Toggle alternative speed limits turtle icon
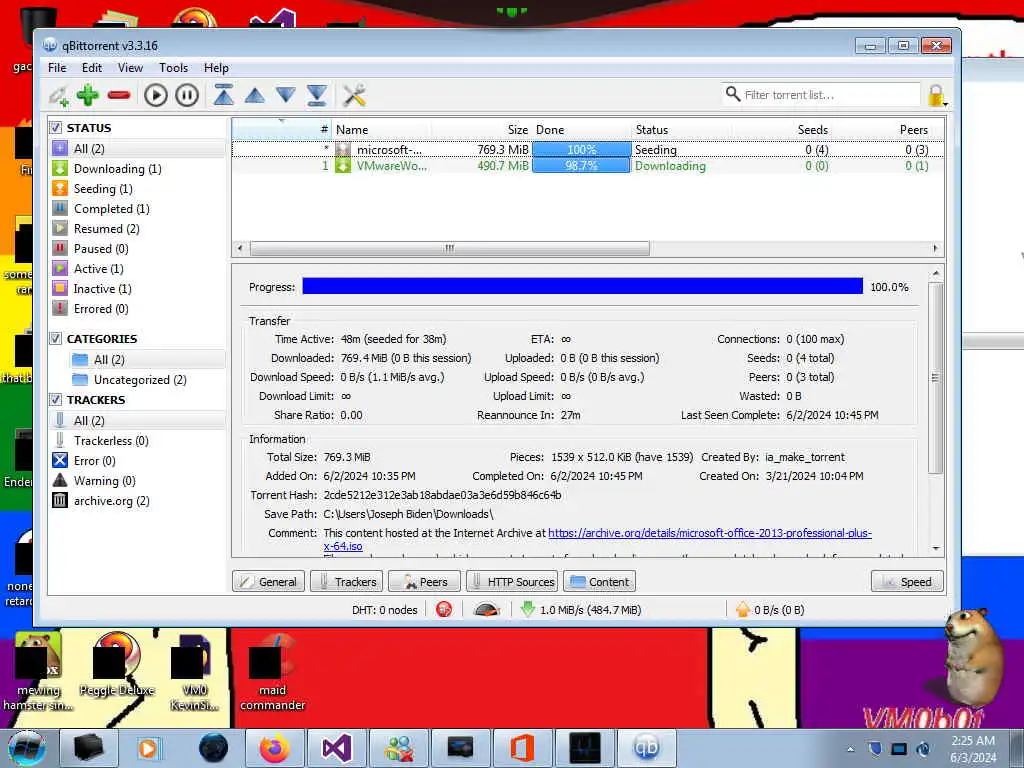This screenshot has width=1024, height=768. [487, 609]
